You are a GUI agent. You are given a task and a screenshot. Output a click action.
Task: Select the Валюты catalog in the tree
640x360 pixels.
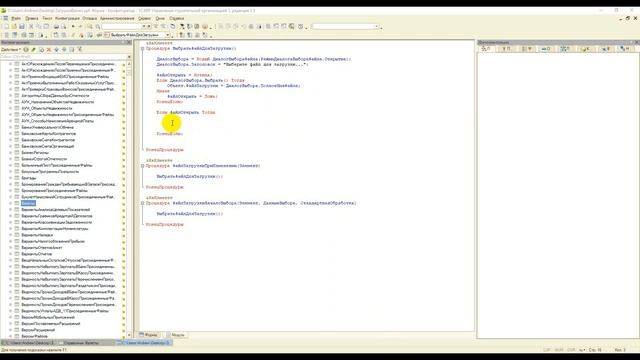(28, 203)
